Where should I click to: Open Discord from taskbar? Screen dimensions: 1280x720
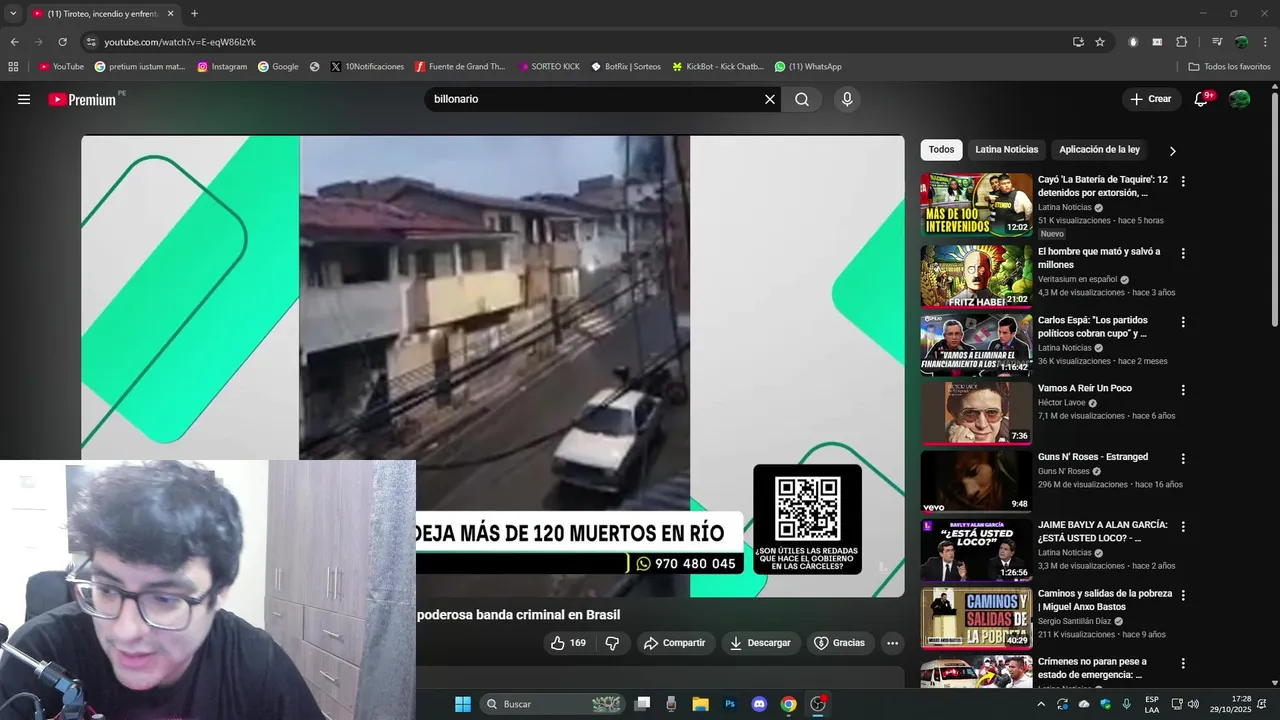(759, 704)
